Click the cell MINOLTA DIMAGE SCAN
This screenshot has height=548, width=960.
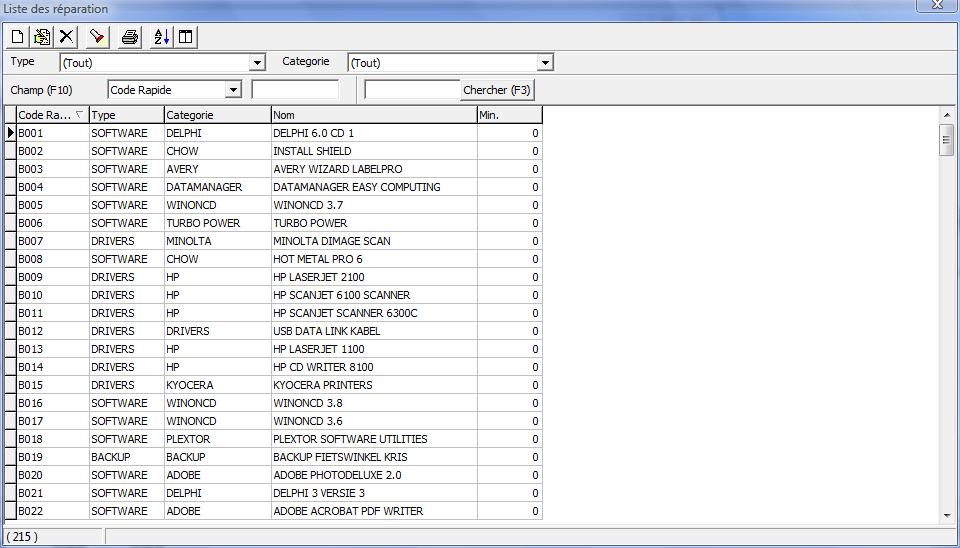coord(374,241)
